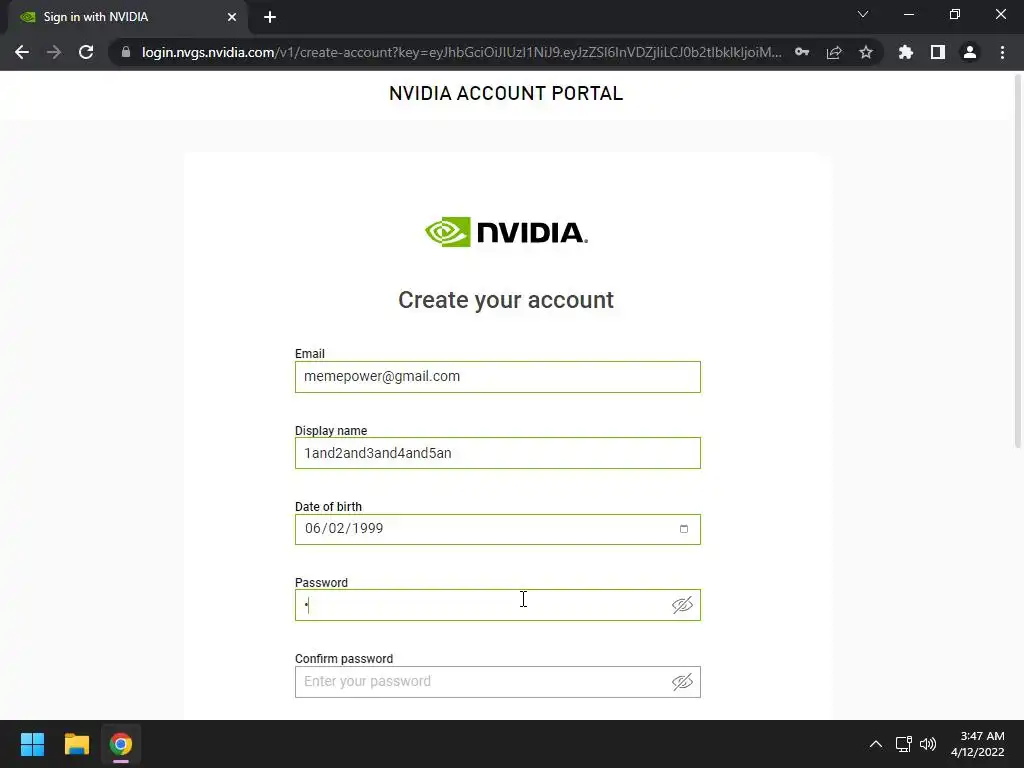Reload the NVIDIA account page
This screenshot has height=768, width=1024.
(x=86, y=52)
